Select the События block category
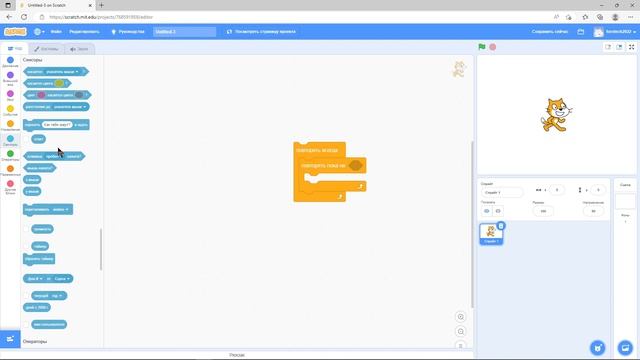The height and width of the screenshot is (360, 640). (10, 111)
